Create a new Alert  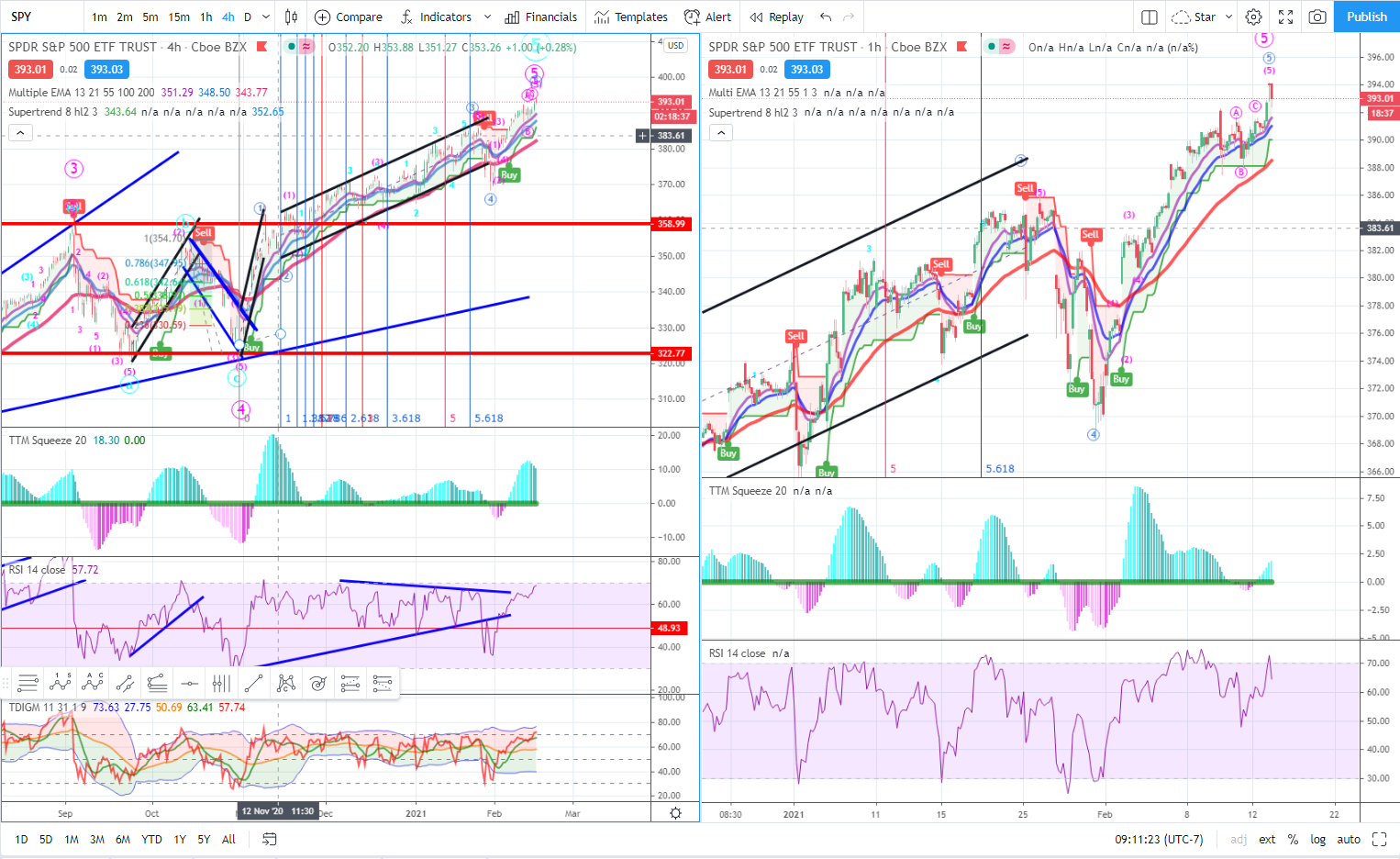707,17
